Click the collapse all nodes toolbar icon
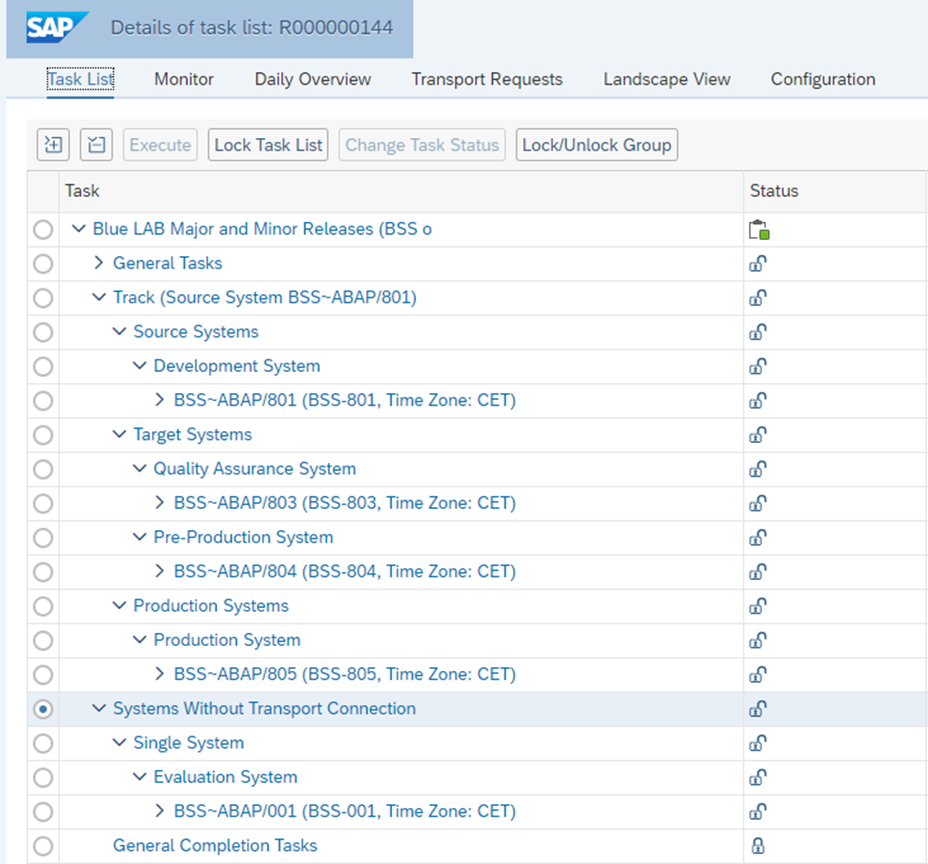The height and width of the screenshot is (864, 928). pos(96,145)
